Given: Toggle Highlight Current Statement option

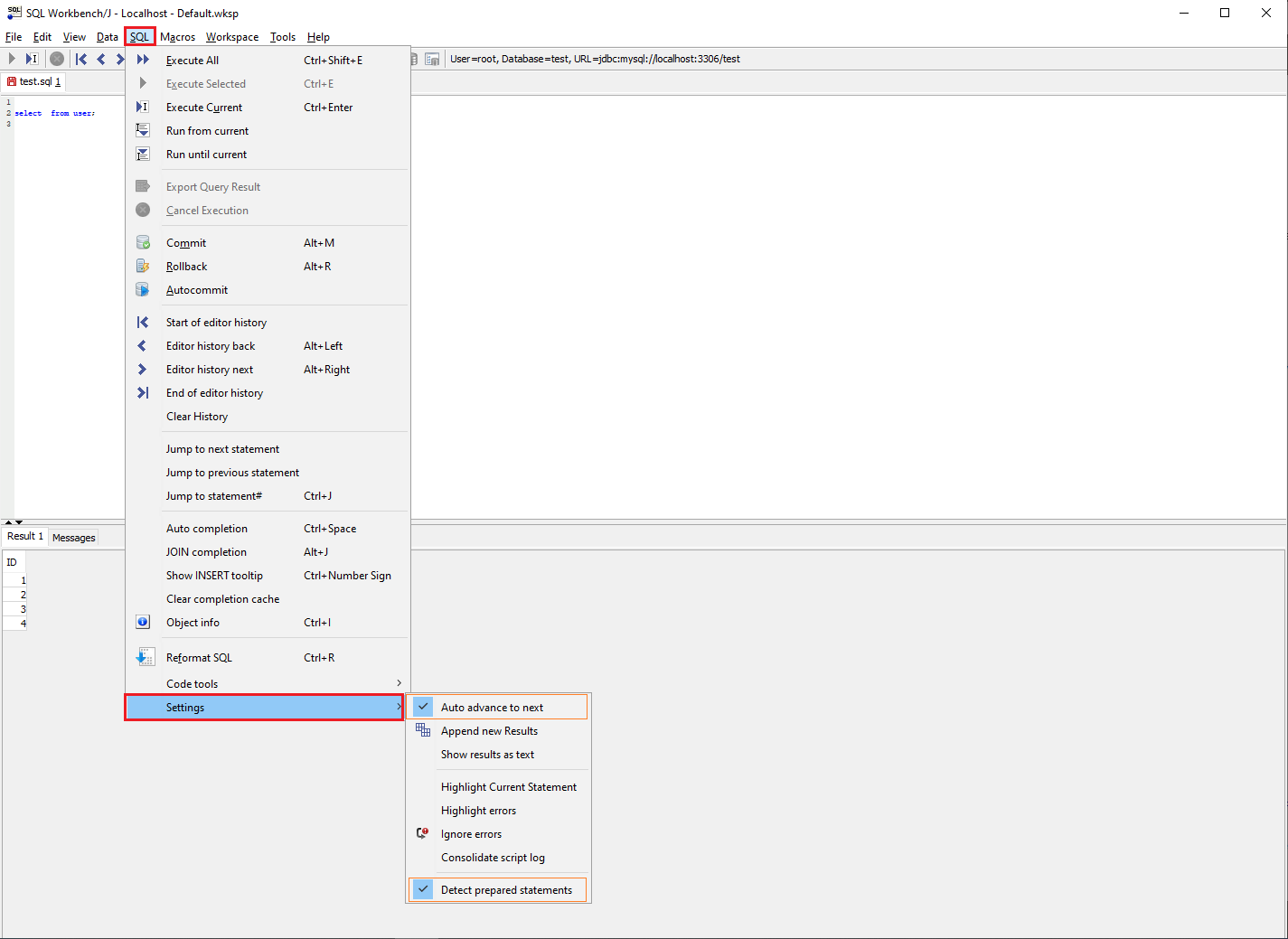Looking at the screenshot, I should tap(498, 786).
